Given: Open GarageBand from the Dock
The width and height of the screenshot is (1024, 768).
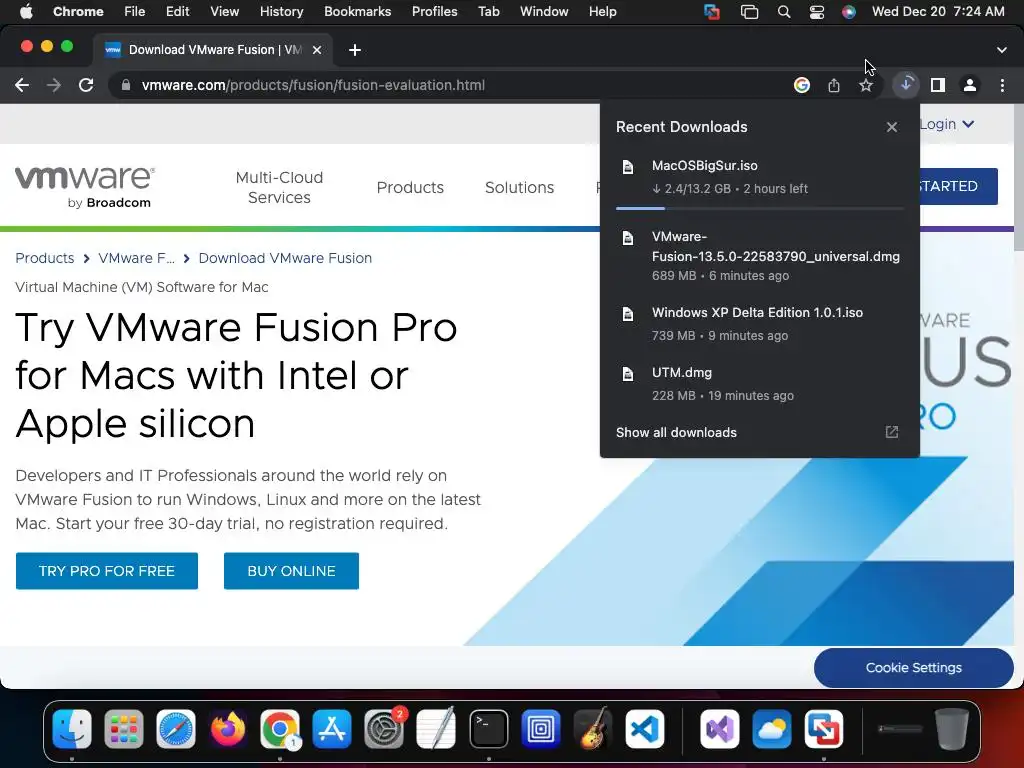Looking at the screenshot, I should coord(592,729).
